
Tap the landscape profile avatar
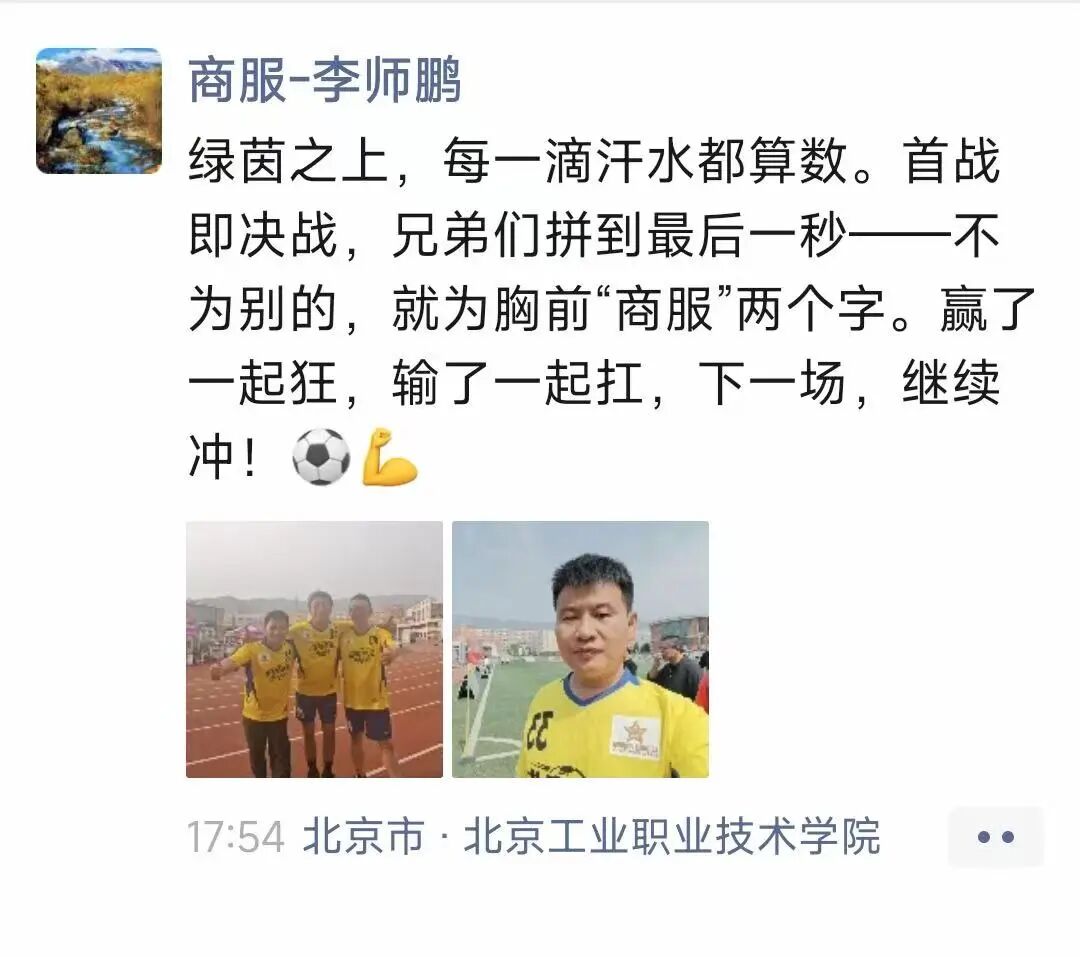tap(99, 110)
